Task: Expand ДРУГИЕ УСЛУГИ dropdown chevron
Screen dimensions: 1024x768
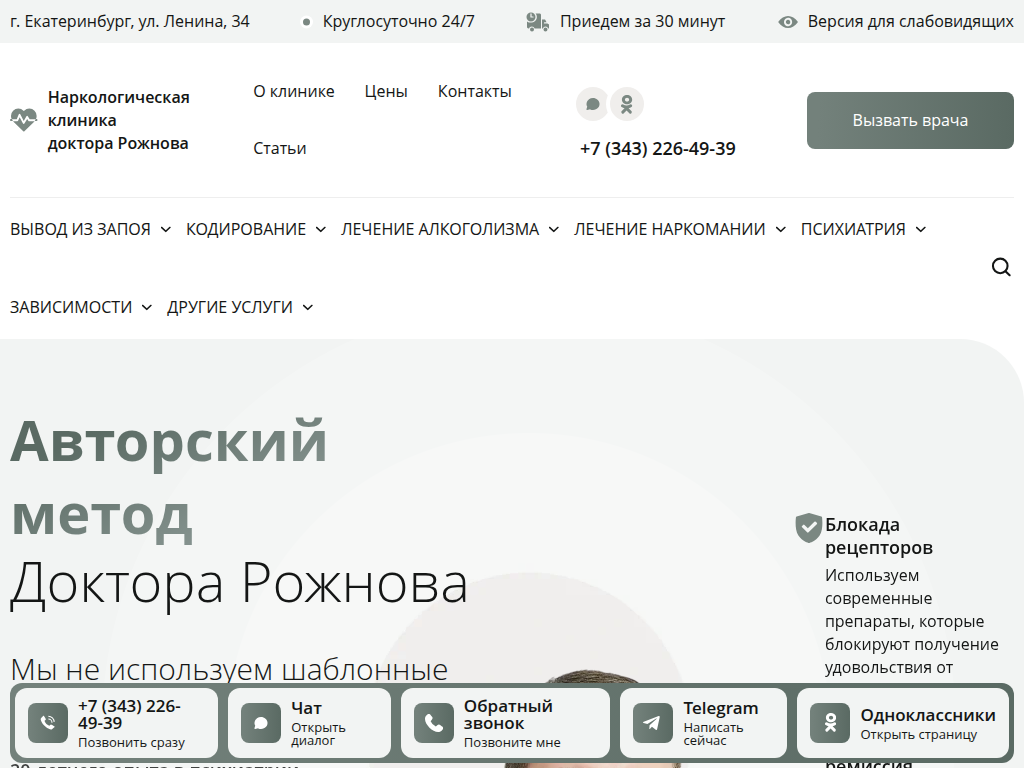Action: click(308, 307)
